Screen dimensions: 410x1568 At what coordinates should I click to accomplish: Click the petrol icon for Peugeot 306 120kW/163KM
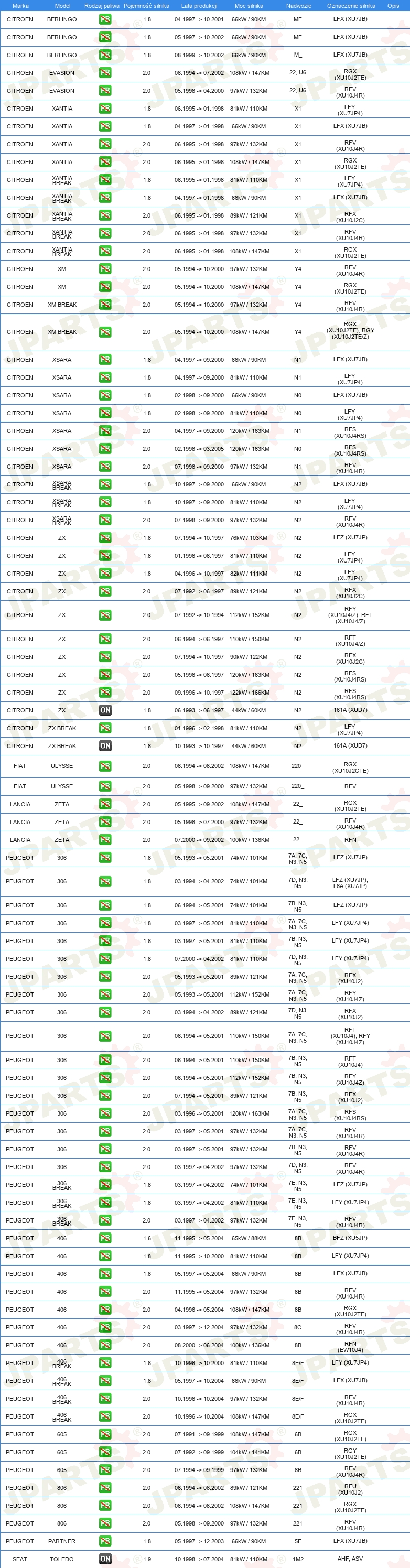[105, 1113]
